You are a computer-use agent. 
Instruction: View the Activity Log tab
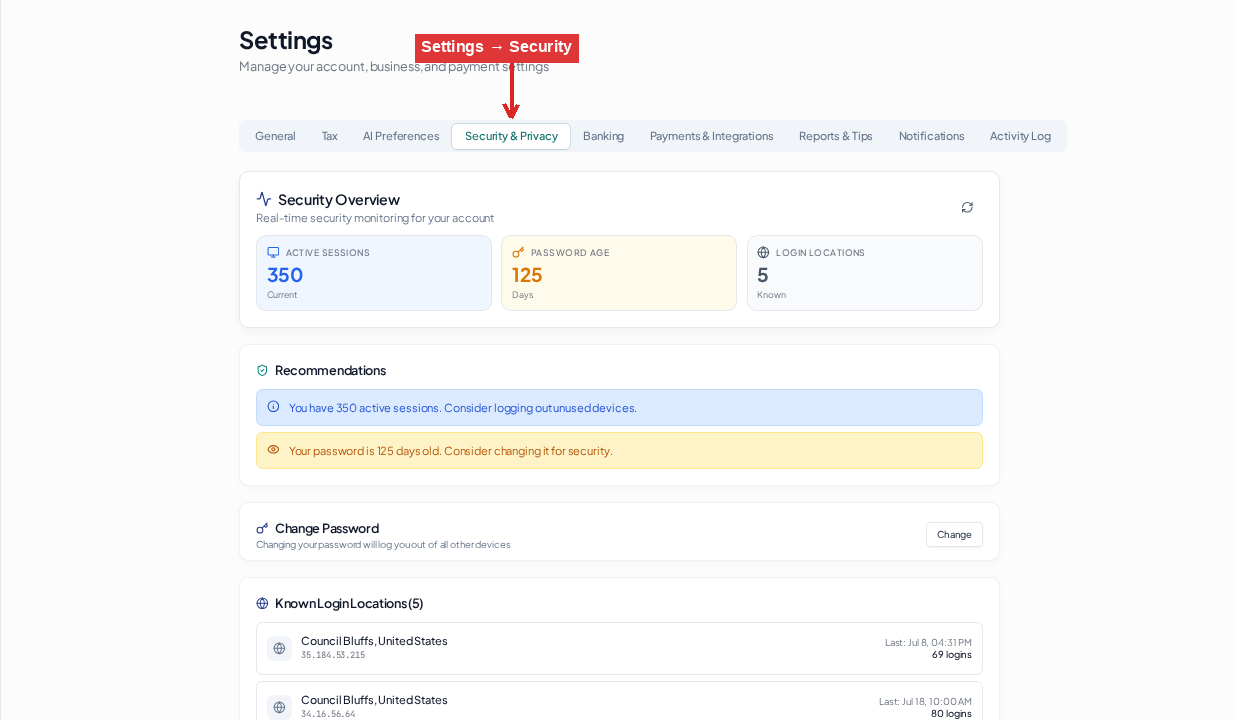coord(1020,136)
